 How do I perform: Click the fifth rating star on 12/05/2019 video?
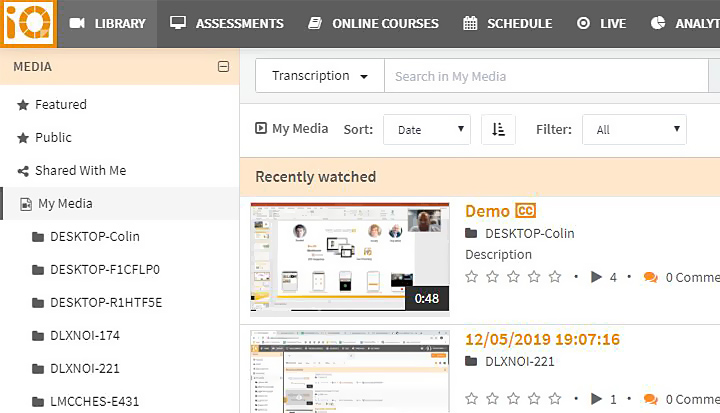coord(555,399)
